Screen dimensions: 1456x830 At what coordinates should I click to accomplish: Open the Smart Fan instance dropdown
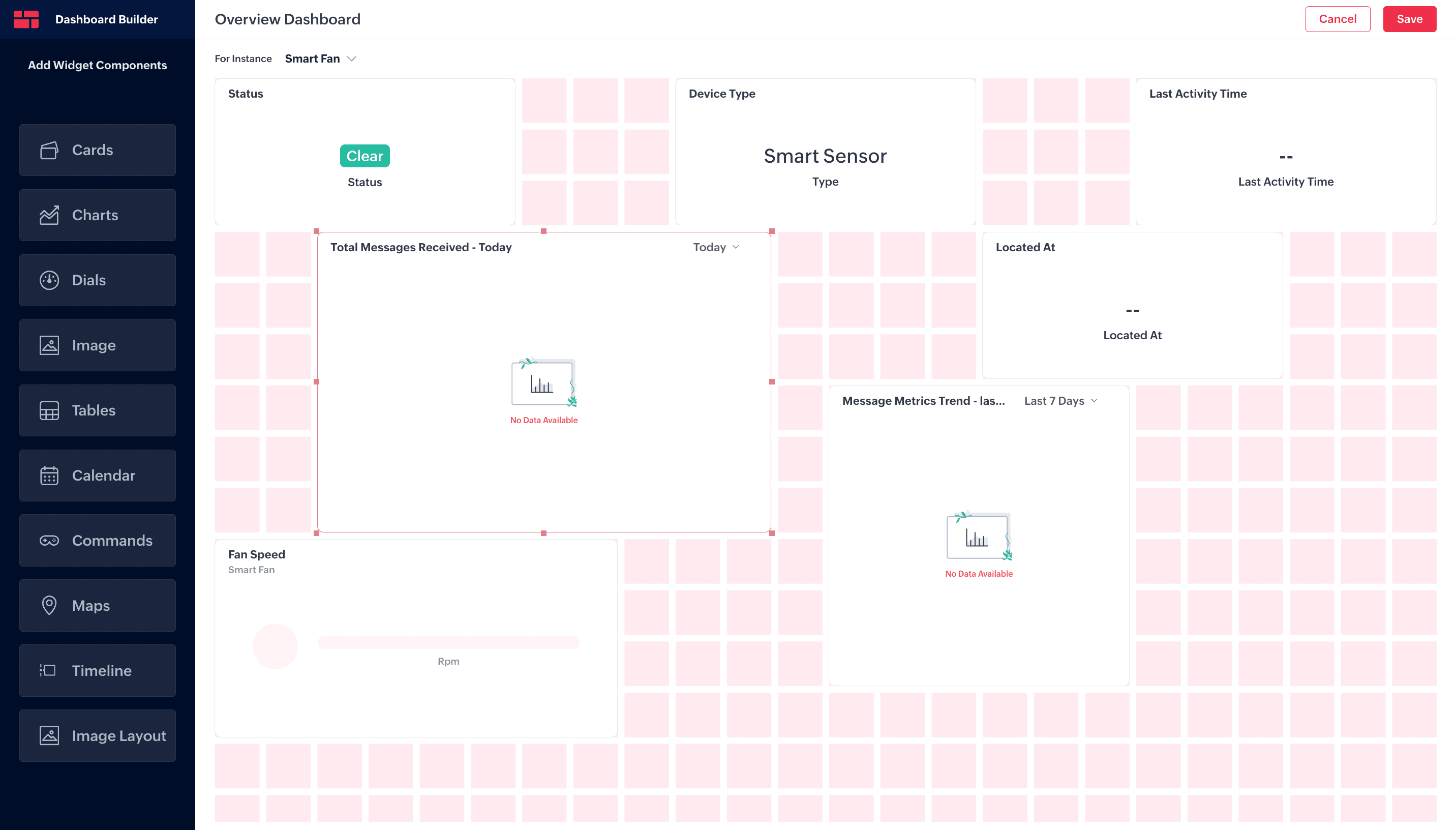pyautogui.click(x=320, y=58)
